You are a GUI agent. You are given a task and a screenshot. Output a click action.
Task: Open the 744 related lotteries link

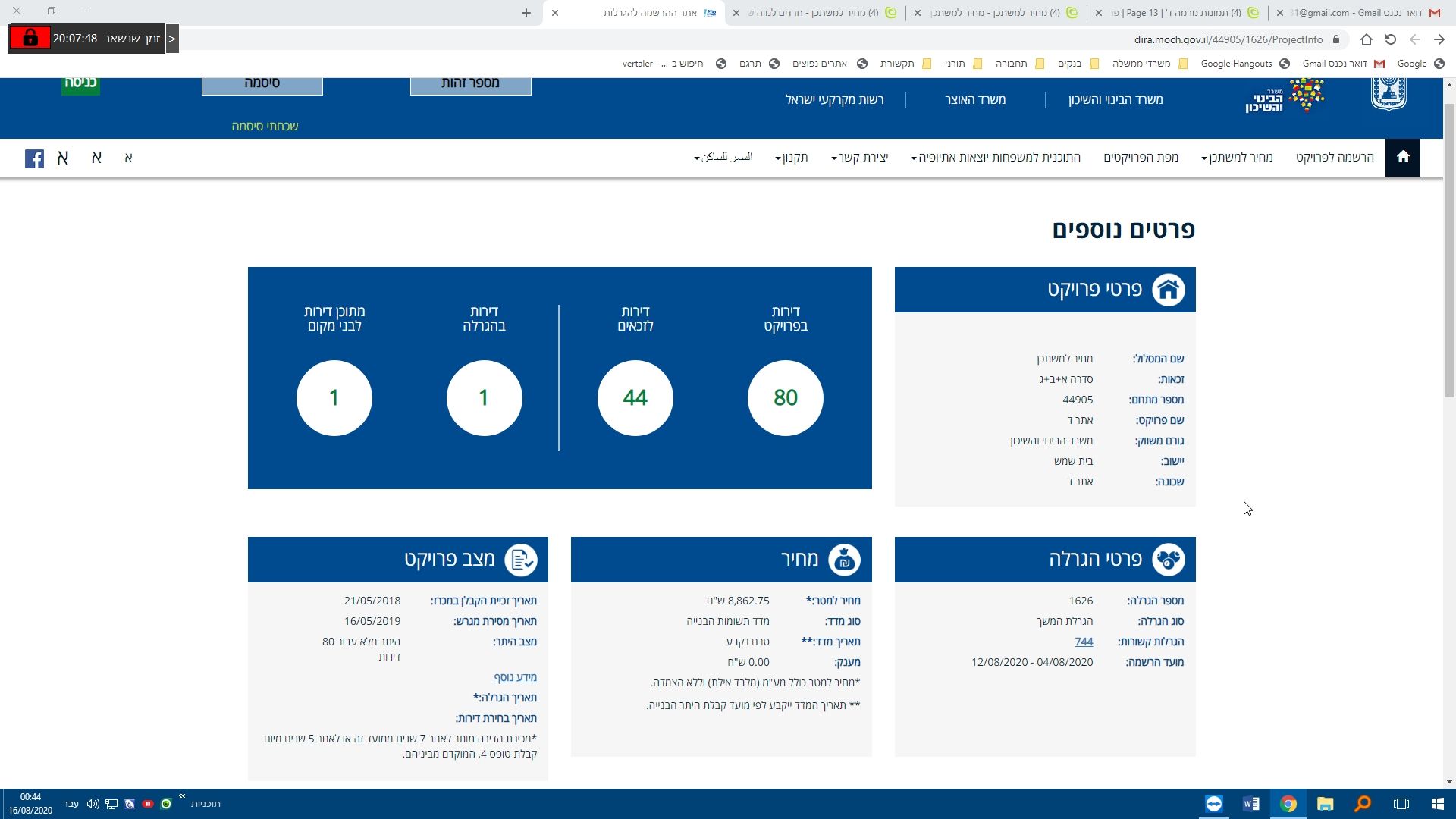point(1084,641)
